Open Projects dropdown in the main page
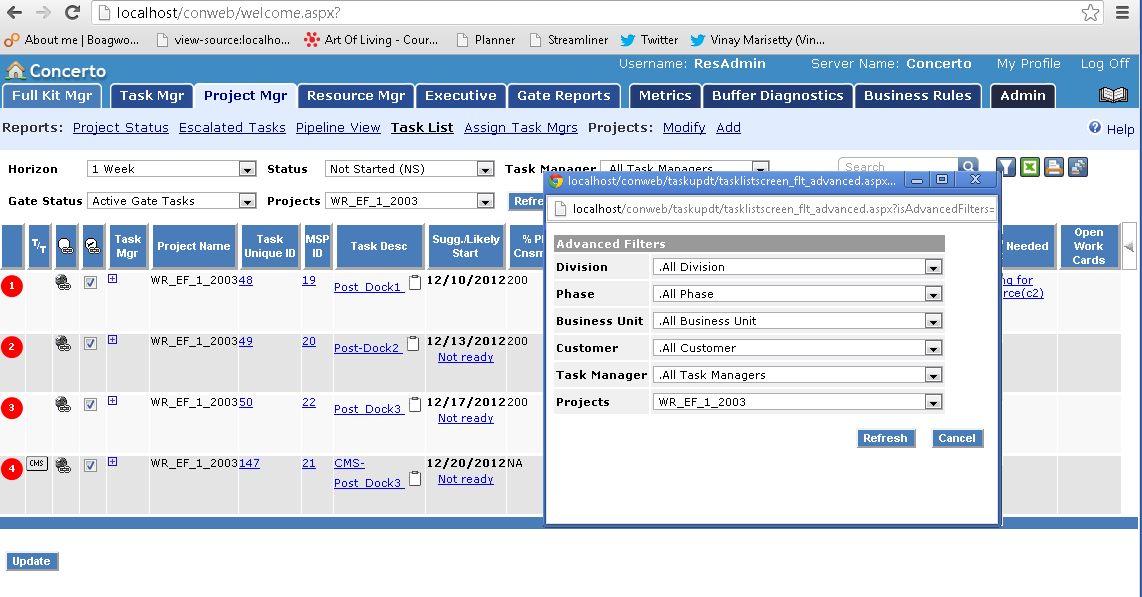 (x=409, y=201)
